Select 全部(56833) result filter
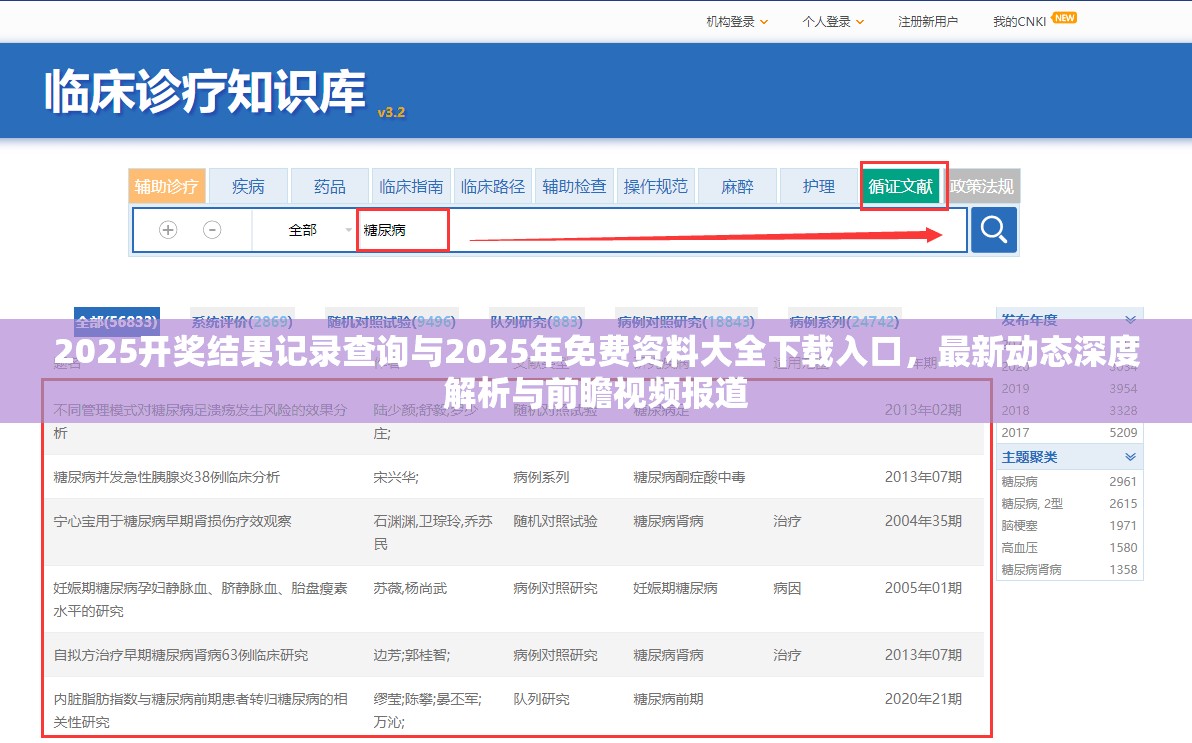Viewport: 1192px width, 743px height. 116,322
